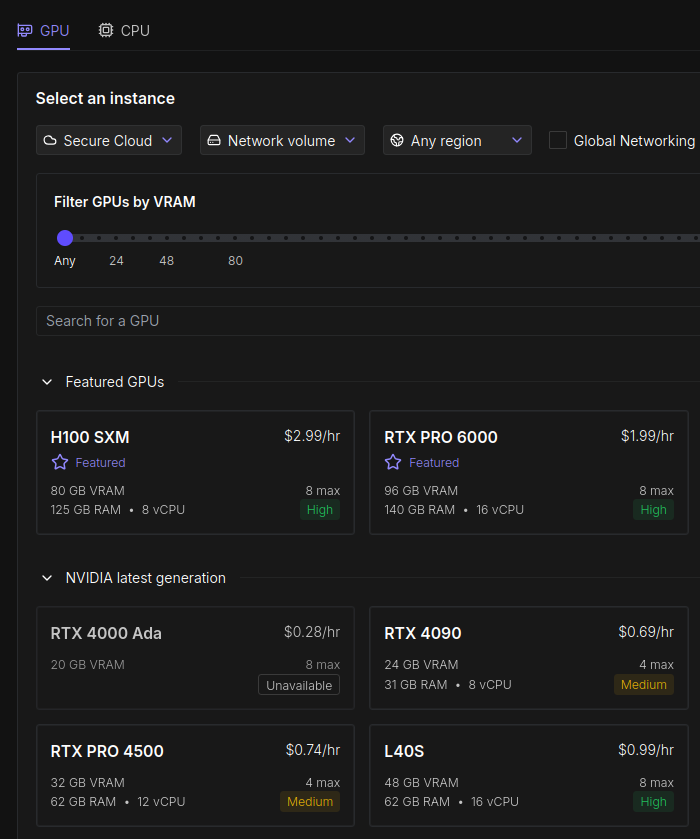
Task: Click the $1.99/hr price on RTX PRO 6000
Action: [647, 436]
